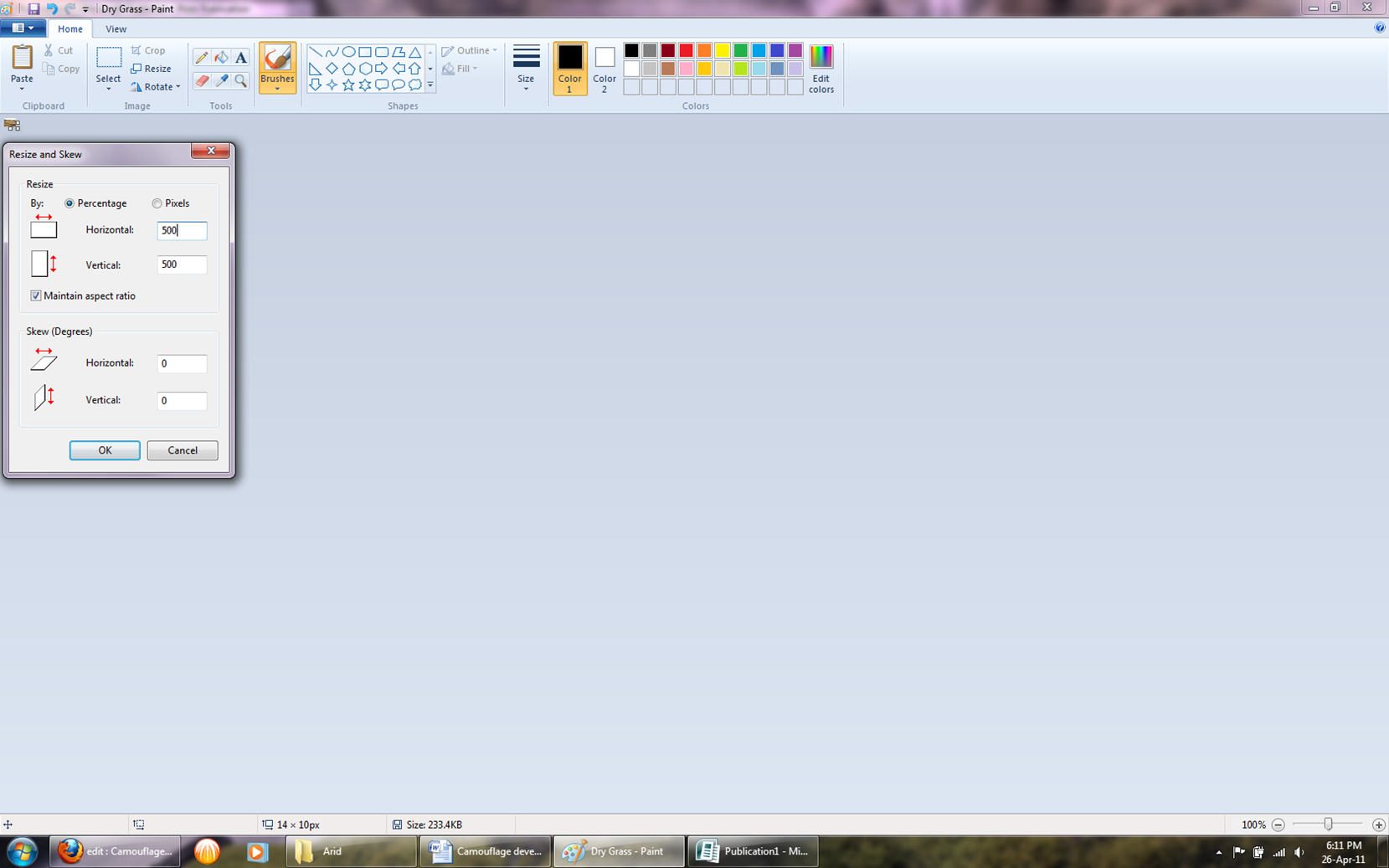
Task: Open Customize Quick Access Toolbar dropdown
Action: 85,9
